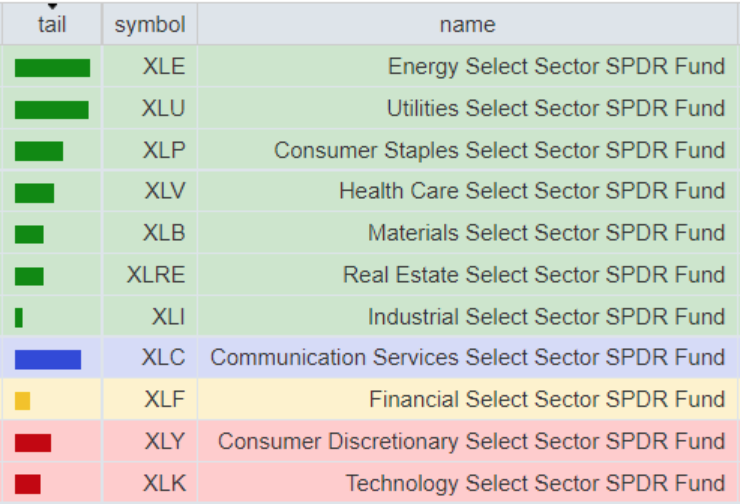Image resolution: width=740 pixels, height=504 pixels.
Task: Click the yellow tail bar for XLF
Action: click(22, 401)
